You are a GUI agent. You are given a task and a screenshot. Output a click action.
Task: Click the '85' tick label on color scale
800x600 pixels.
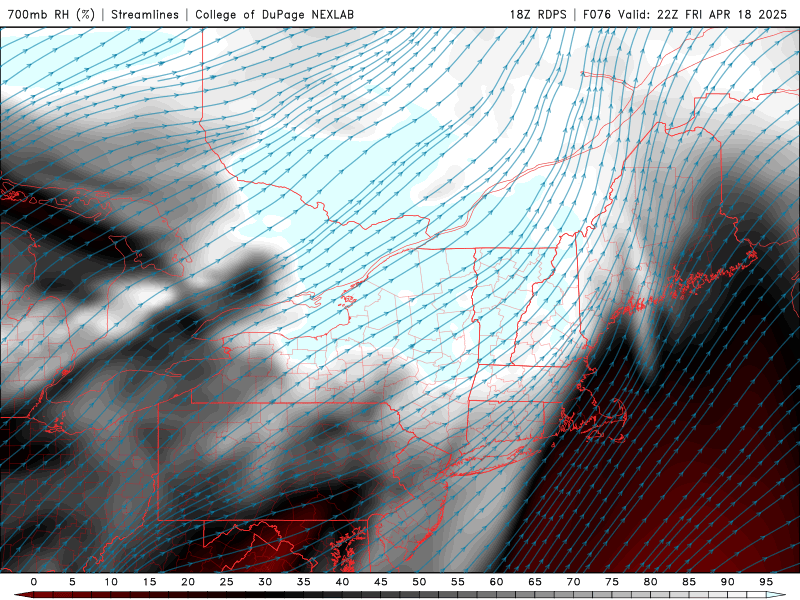[689, 582]
